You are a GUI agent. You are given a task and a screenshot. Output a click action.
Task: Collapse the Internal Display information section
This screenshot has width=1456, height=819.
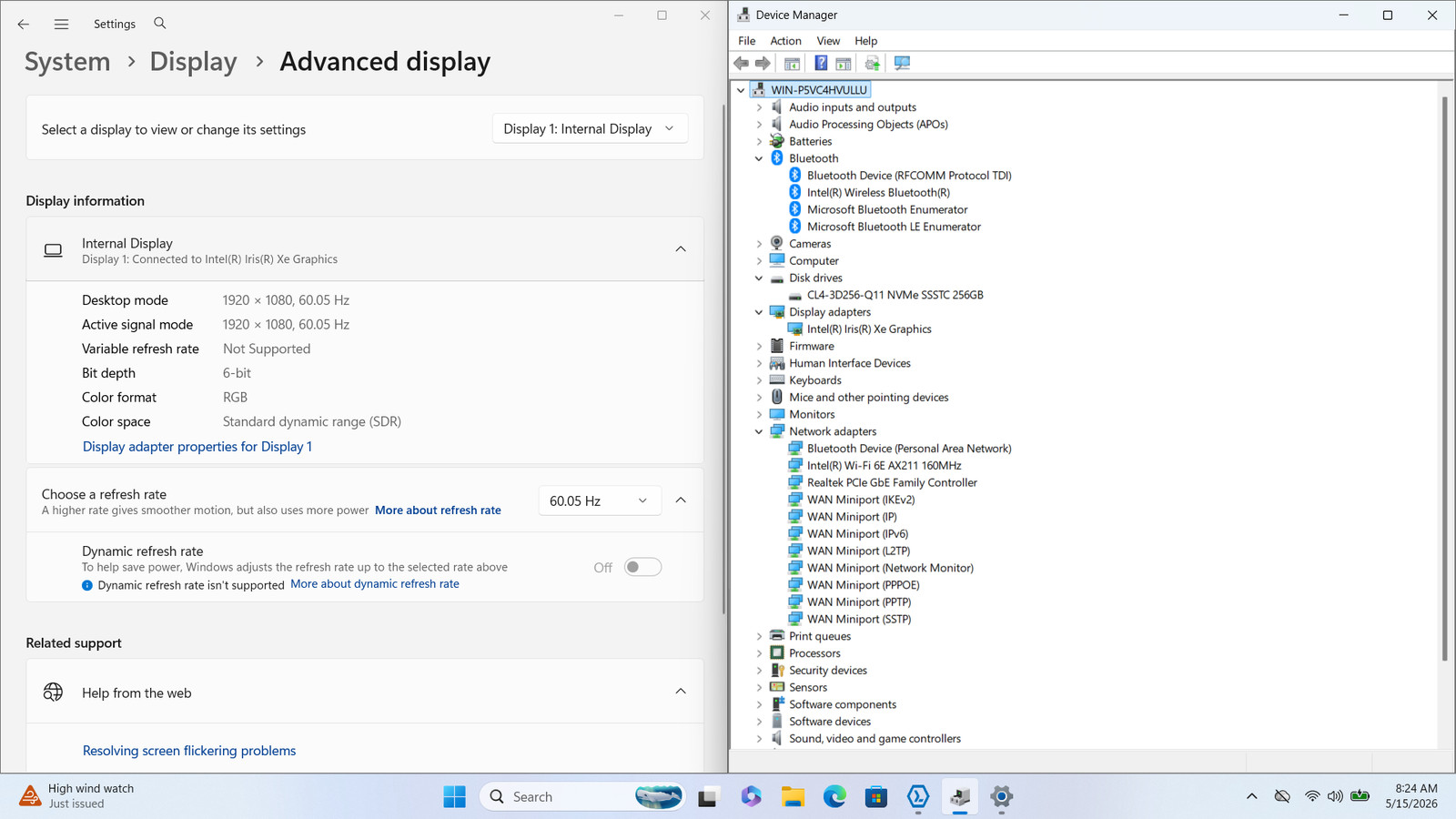pyautogui.click(x=681, y=249)
